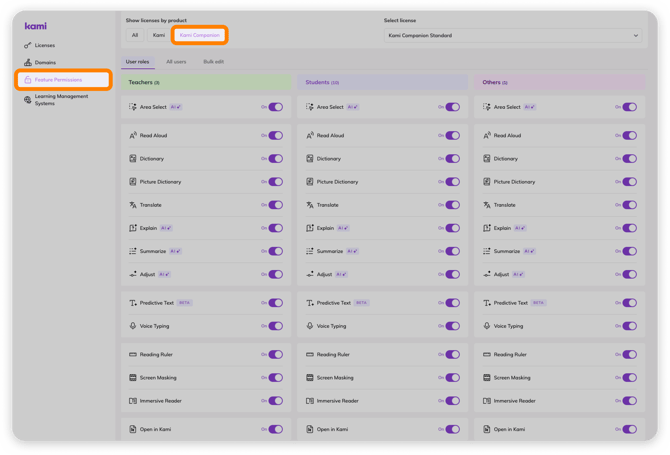Click Immersive Reader label in Teachers column

click(x=161, y=401)
